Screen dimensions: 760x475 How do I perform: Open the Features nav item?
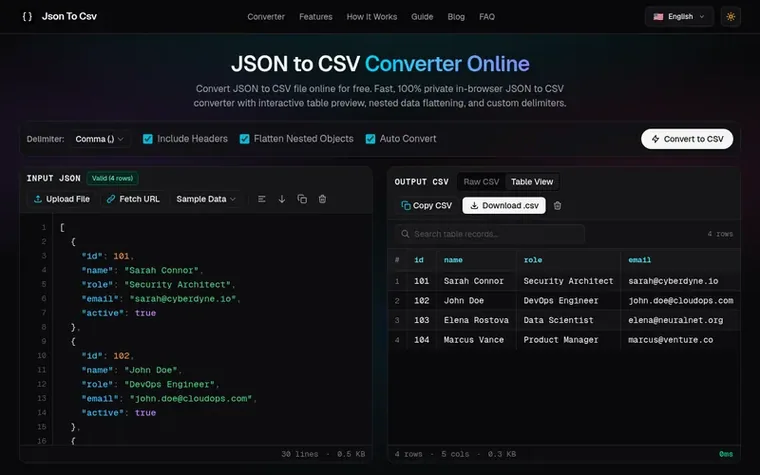coord(316,16)
